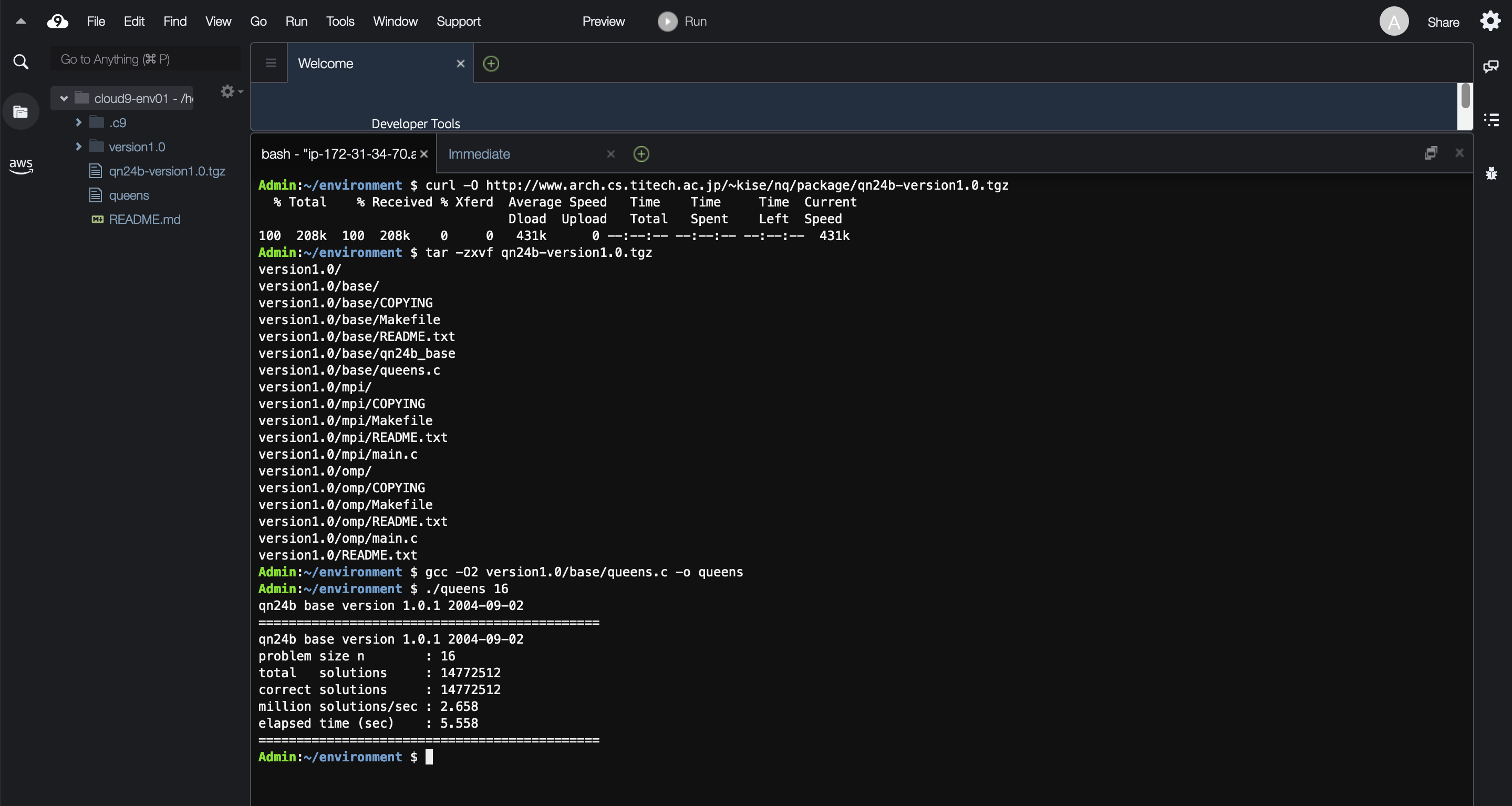Viewport: 1512px width, 806px height.
Task: Expand the version1.0 folder
Action: [x=78, y=147]
